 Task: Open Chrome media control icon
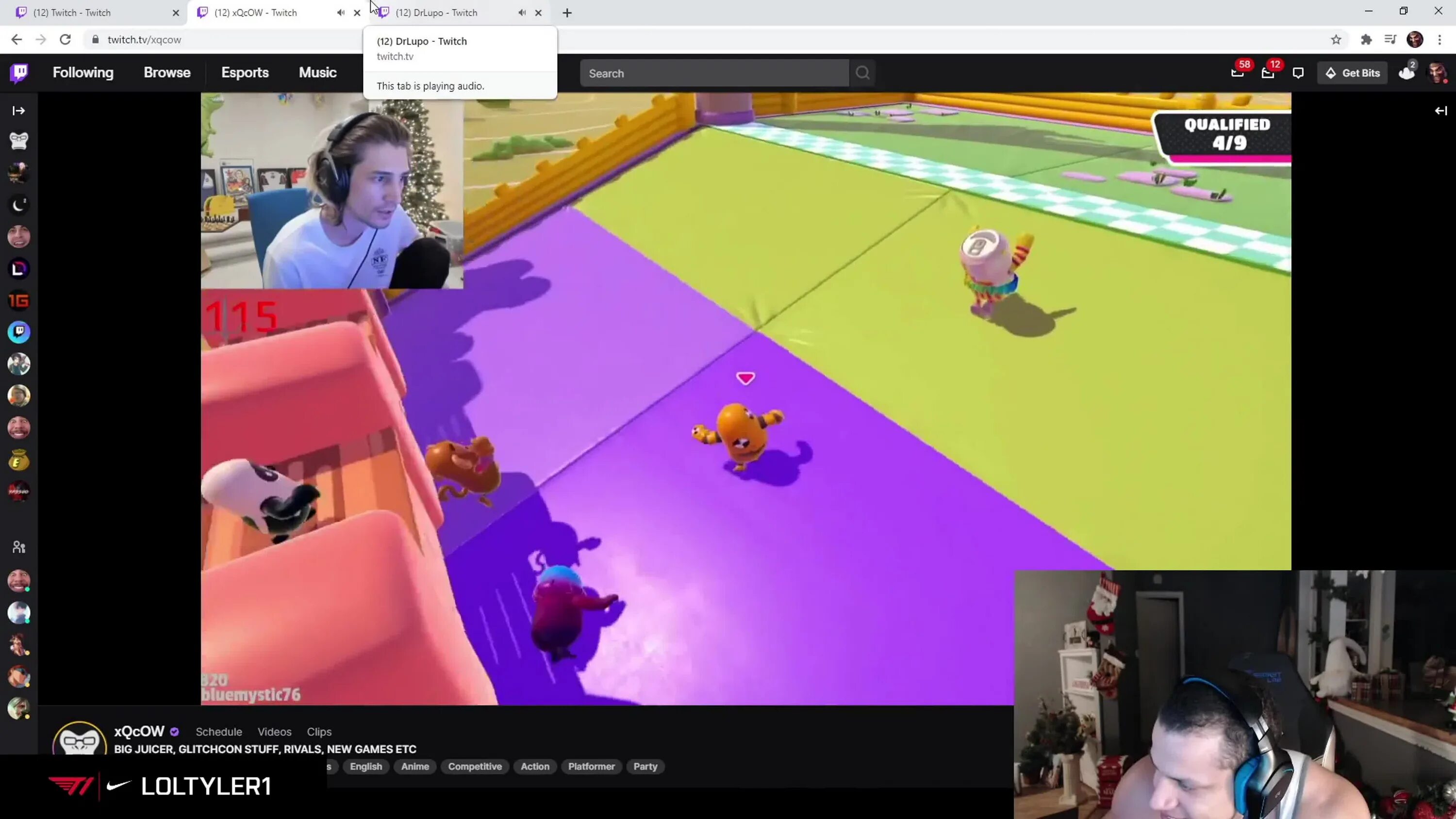pos(1390,40)
